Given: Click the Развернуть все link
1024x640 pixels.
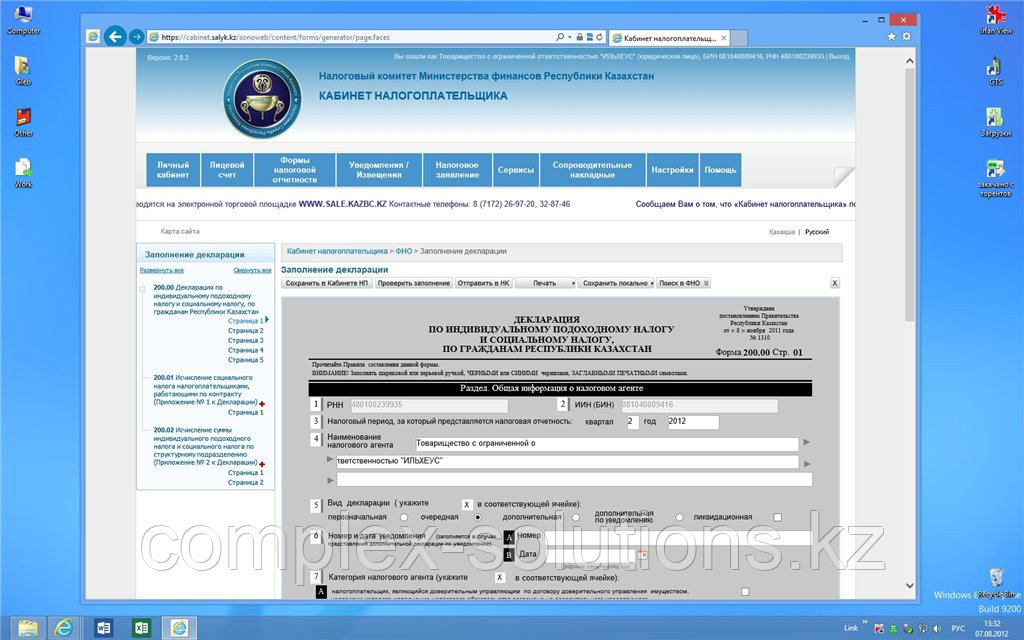Looking at the screenshot, I should pos(161,270).
